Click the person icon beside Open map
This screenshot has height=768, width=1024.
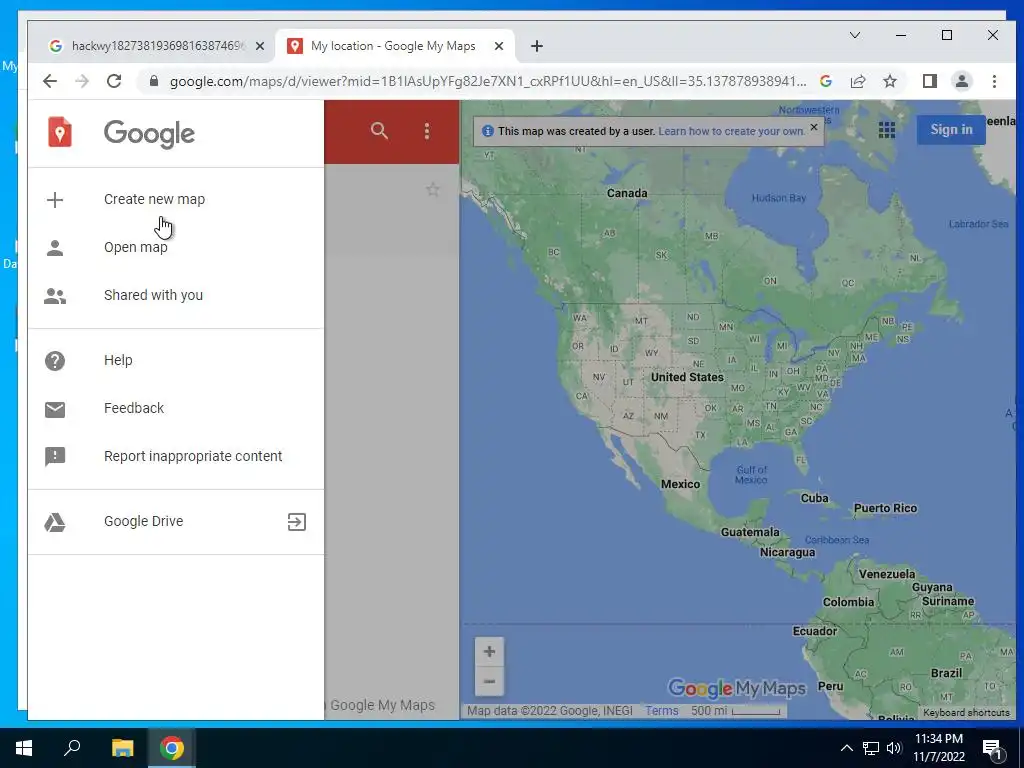tap(55, 248)
